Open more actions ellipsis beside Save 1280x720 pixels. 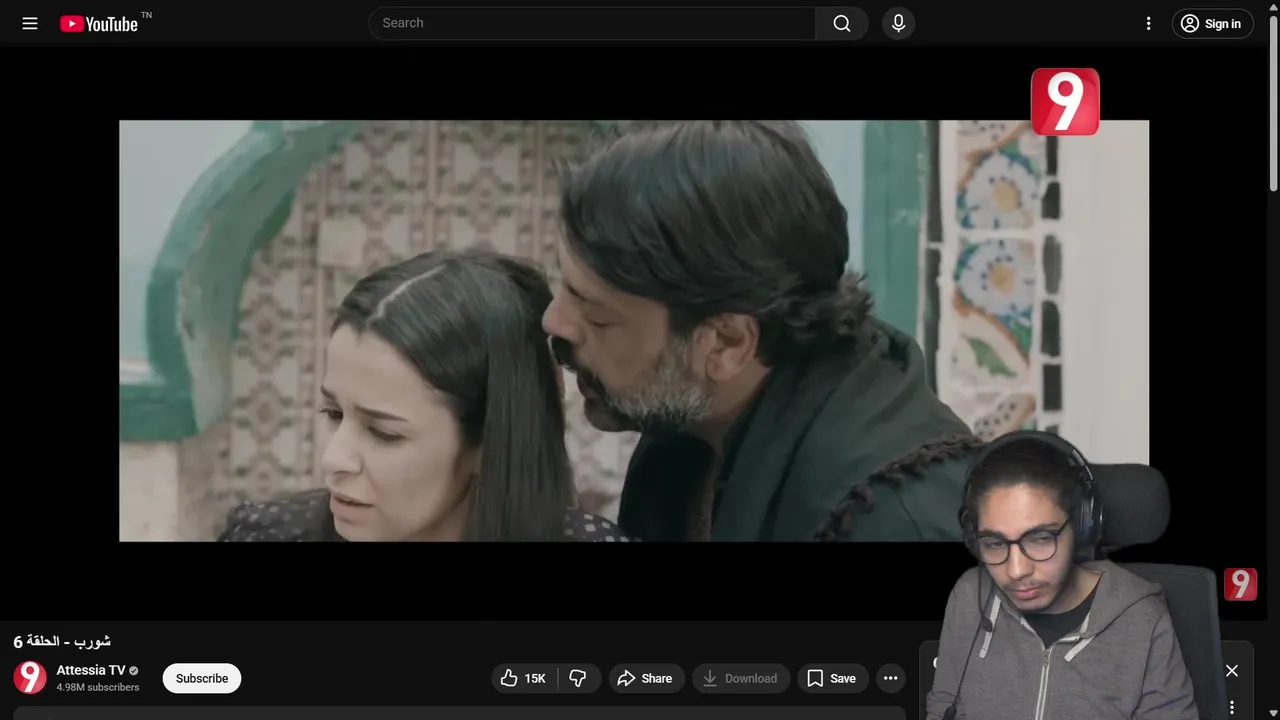890,678
